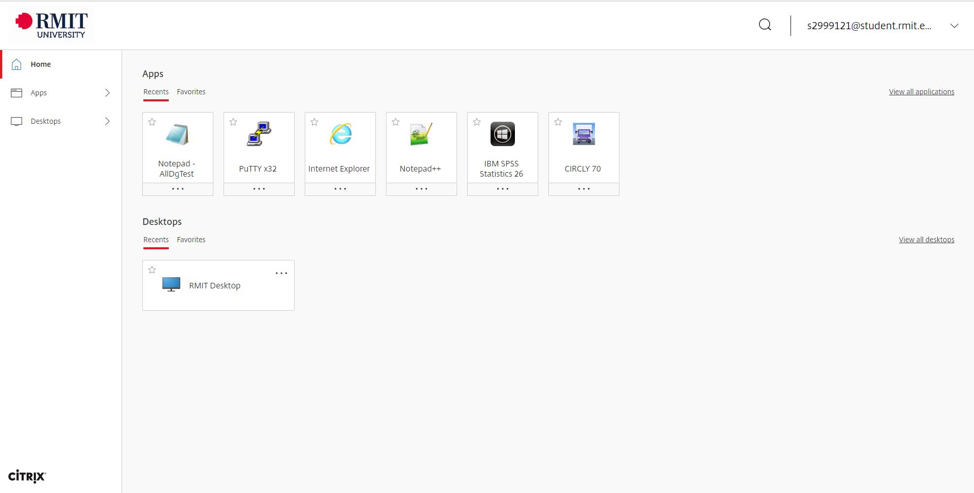The height and width of the screenshot is (493, 974).
Task: Launch Notepad++ application icon
Action: [x=421, y=134]
